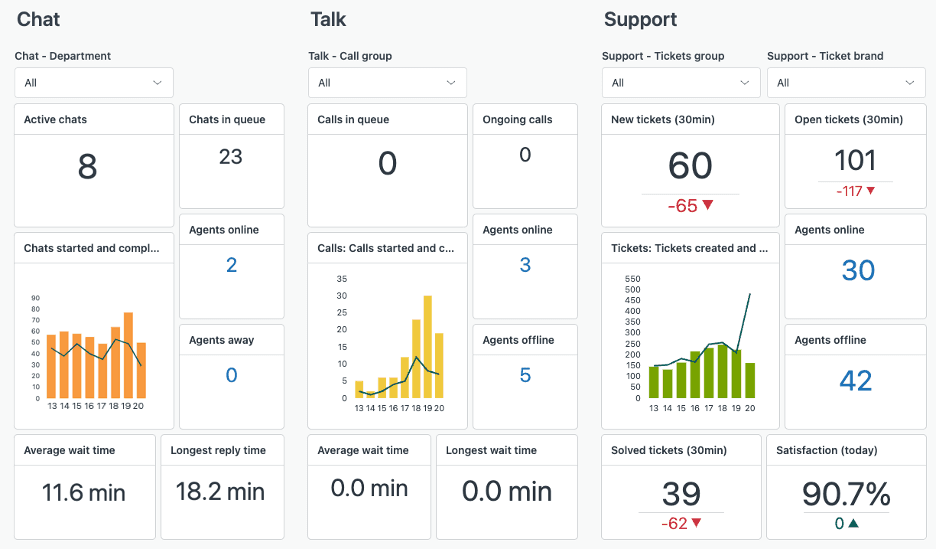Click Support agents offline value 42
This screenshot has height=550, width=936.
tap(856, 380)
